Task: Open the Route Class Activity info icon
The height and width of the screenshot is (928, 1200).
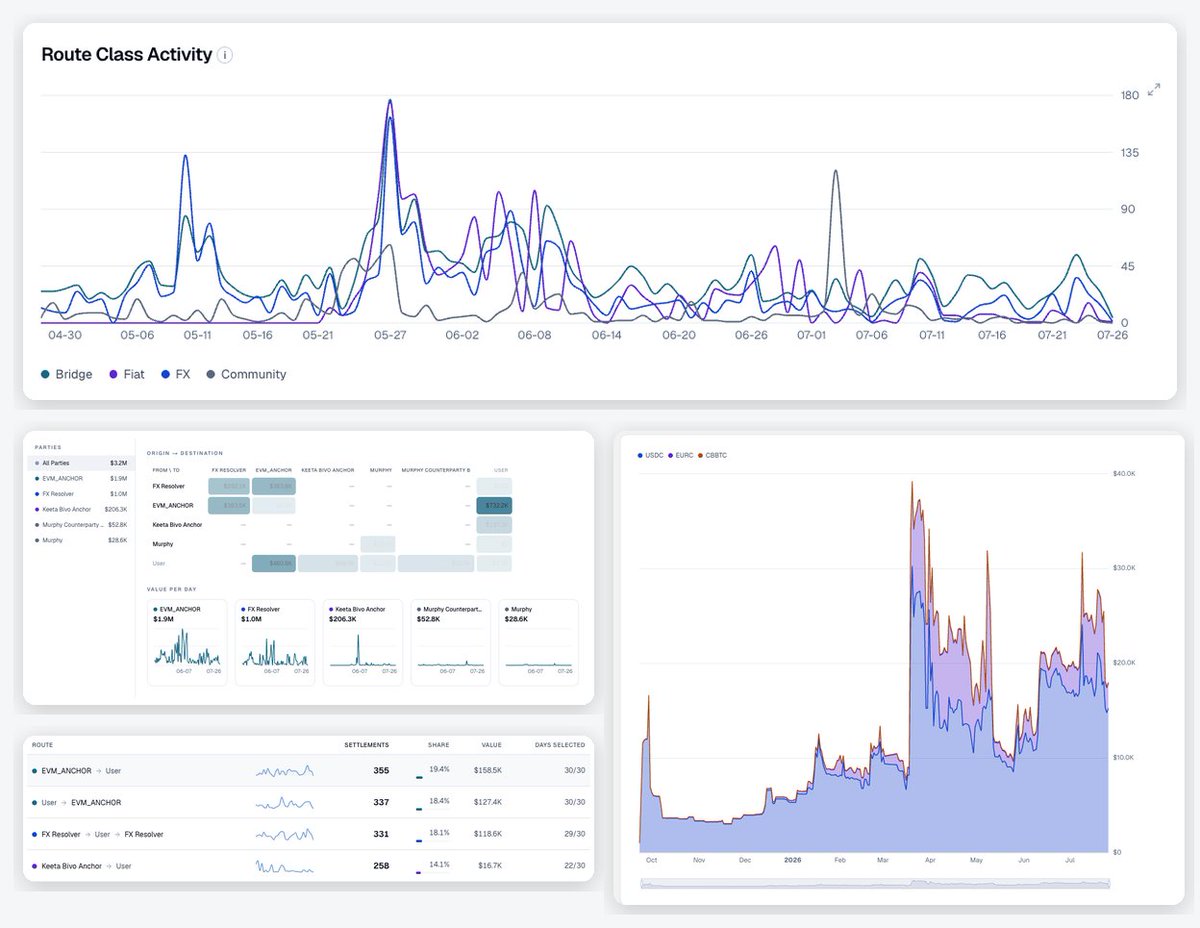Action: 225,55
